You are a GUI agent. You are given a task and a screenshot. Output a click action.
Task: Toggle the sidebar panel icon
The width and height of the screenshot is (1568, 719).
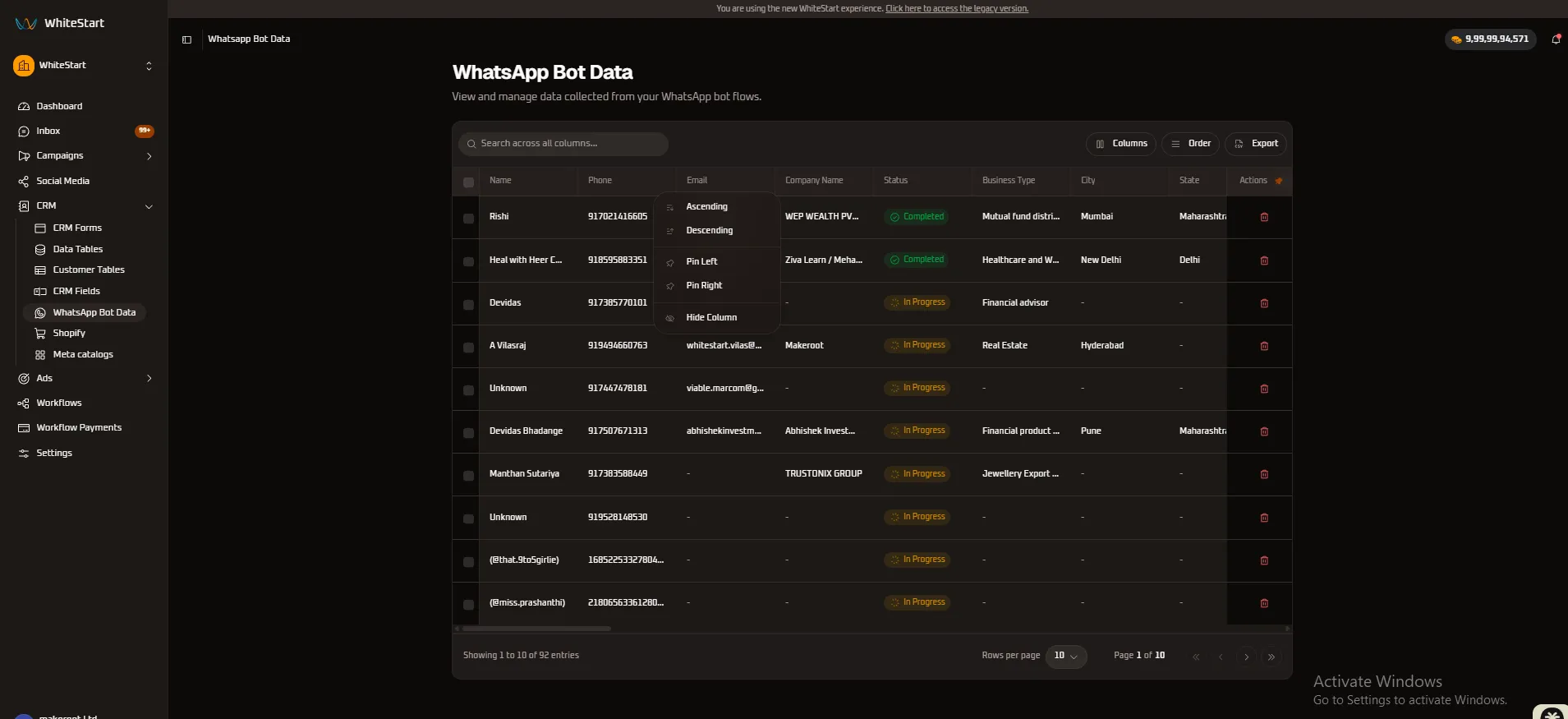tap(186, 39)
